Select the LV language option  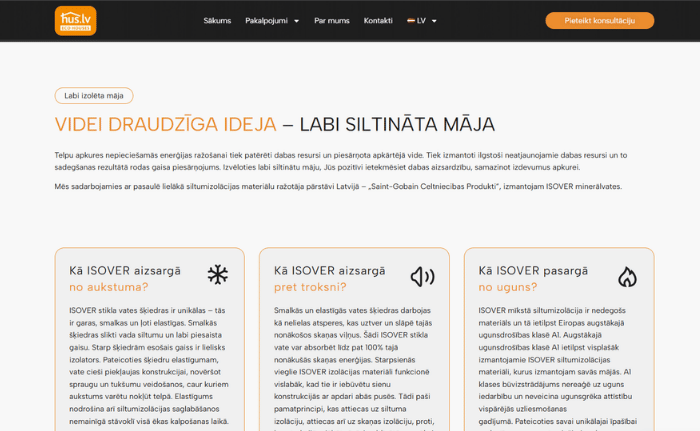(x=421, y=21)
